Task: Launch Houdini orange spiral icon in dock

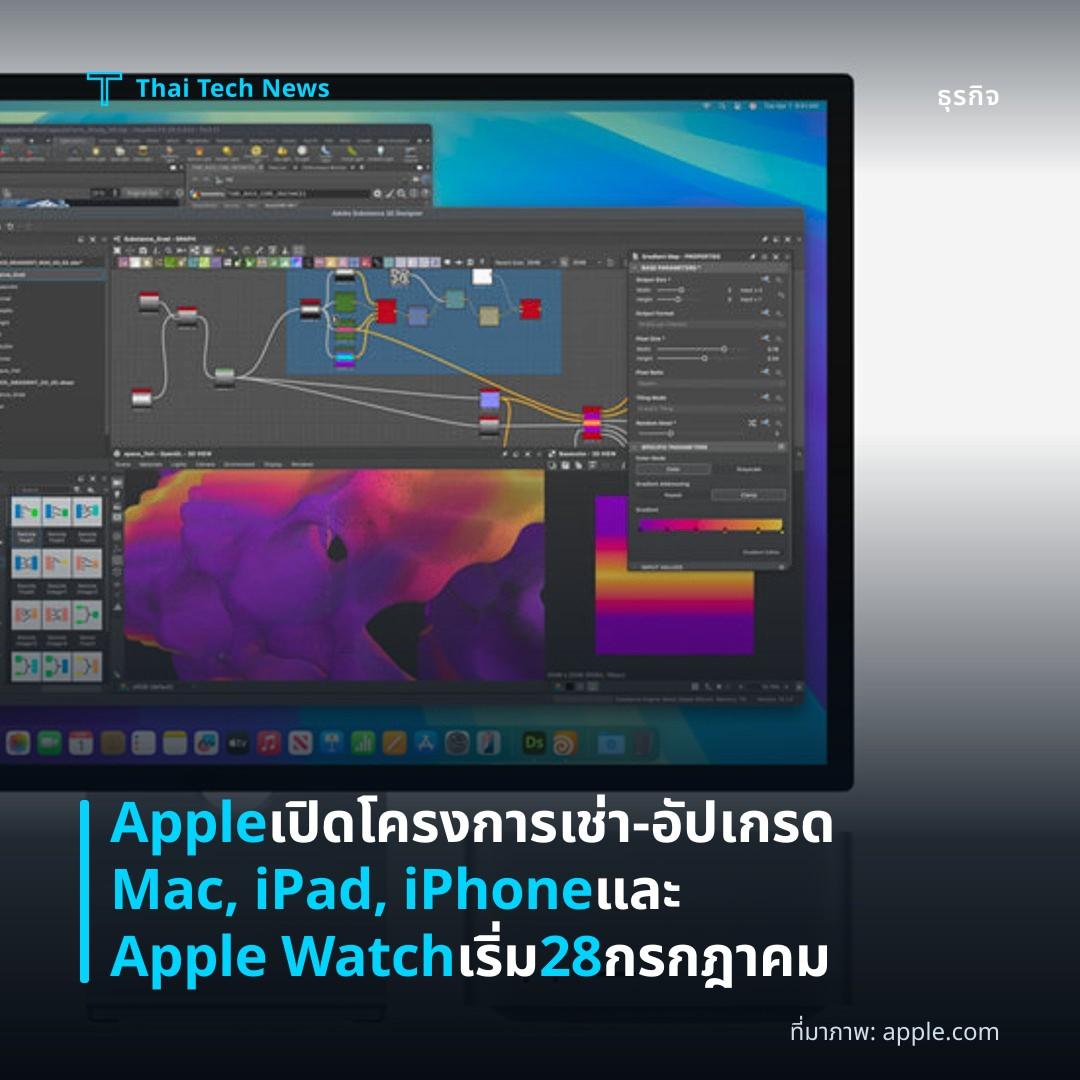Action: click(565, 744)
